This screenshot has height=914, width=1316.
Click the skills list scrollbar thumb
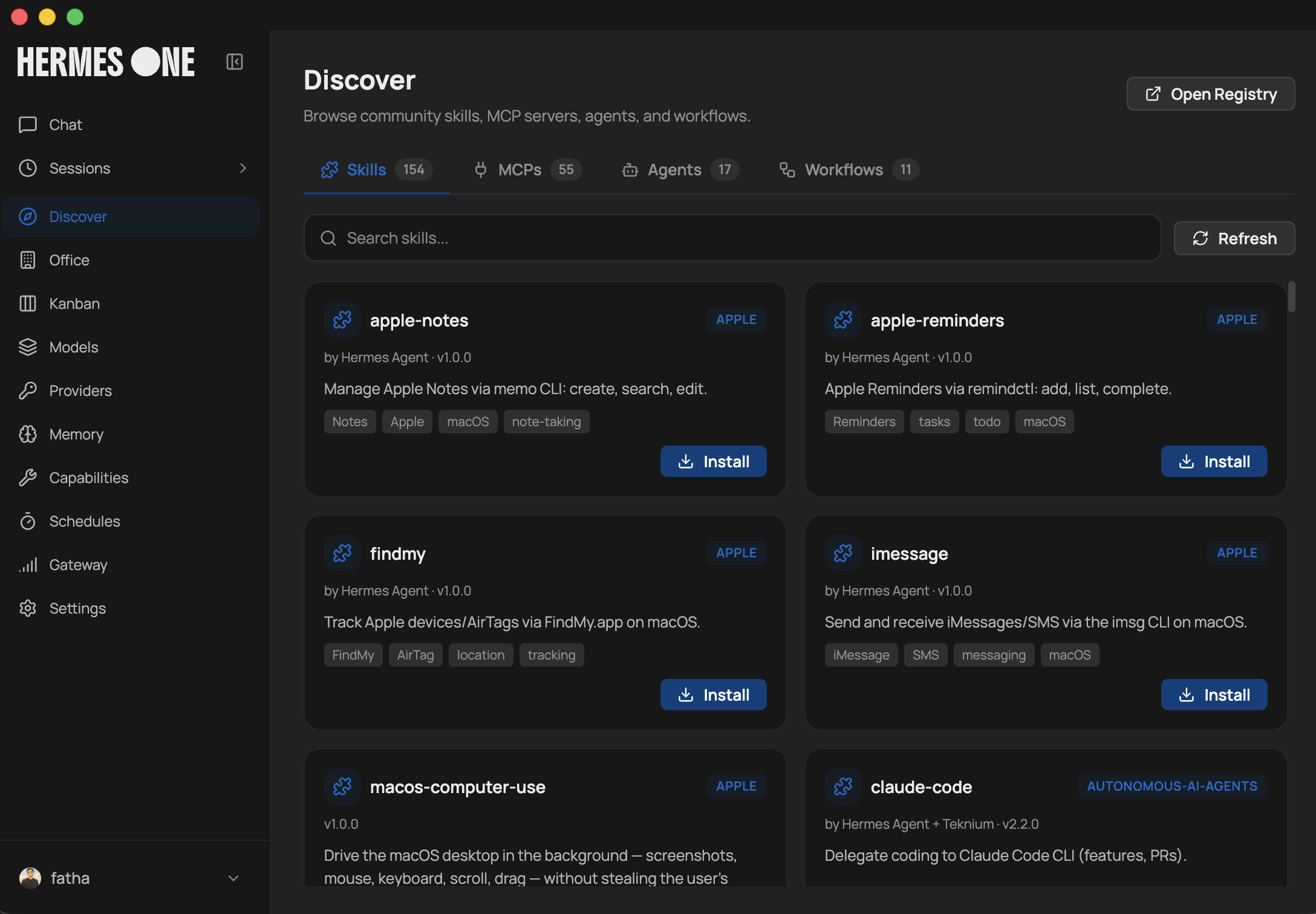click(1291, 297)
